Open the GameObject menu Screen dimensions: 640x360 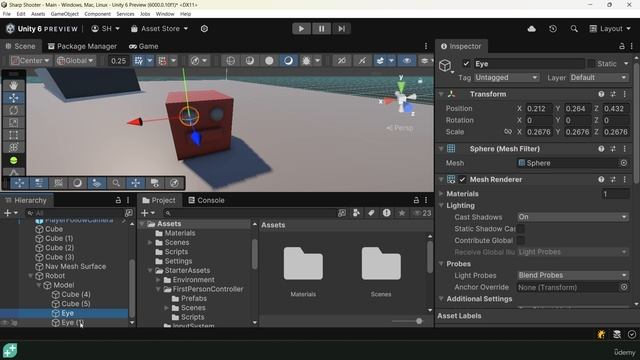(x=64, y=14)
